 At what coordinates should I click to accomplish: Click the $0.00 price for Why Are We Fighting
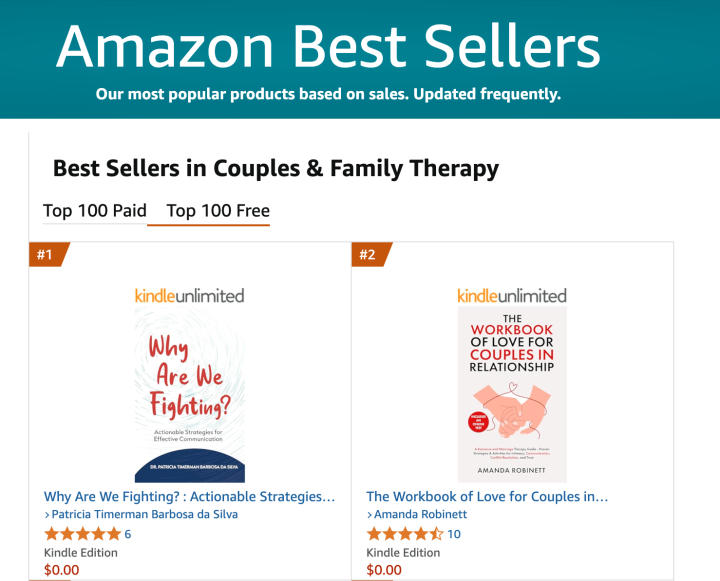(61, 571)
